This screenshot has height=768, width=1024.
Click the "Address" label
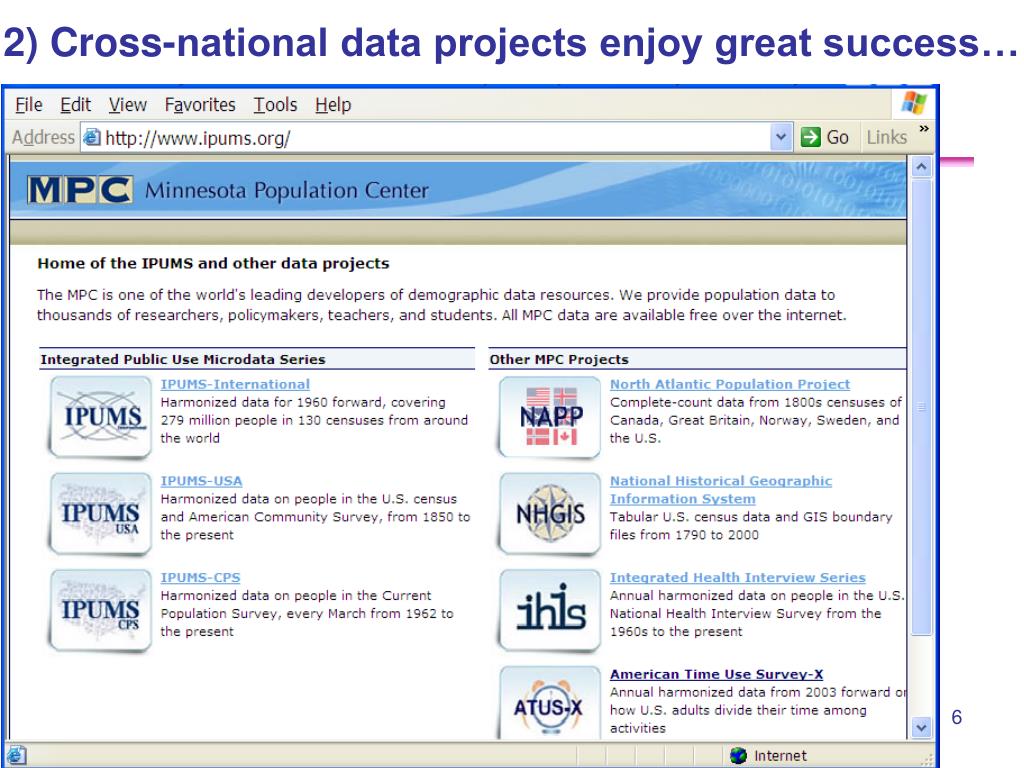pos(43,137)
